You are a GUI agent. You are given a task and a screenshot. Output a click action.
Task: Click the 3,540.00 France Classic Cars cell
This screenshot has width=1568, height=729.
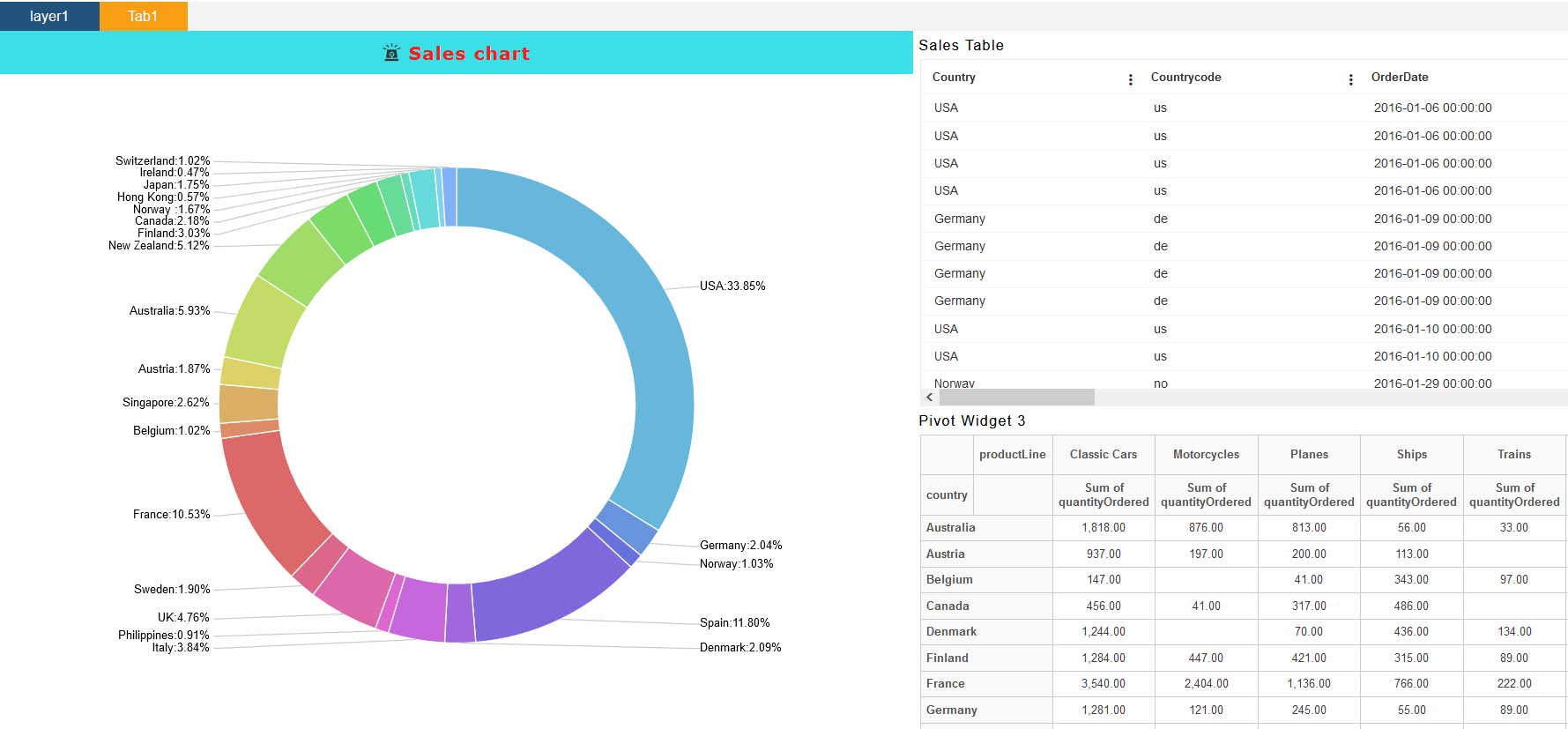1104,683
